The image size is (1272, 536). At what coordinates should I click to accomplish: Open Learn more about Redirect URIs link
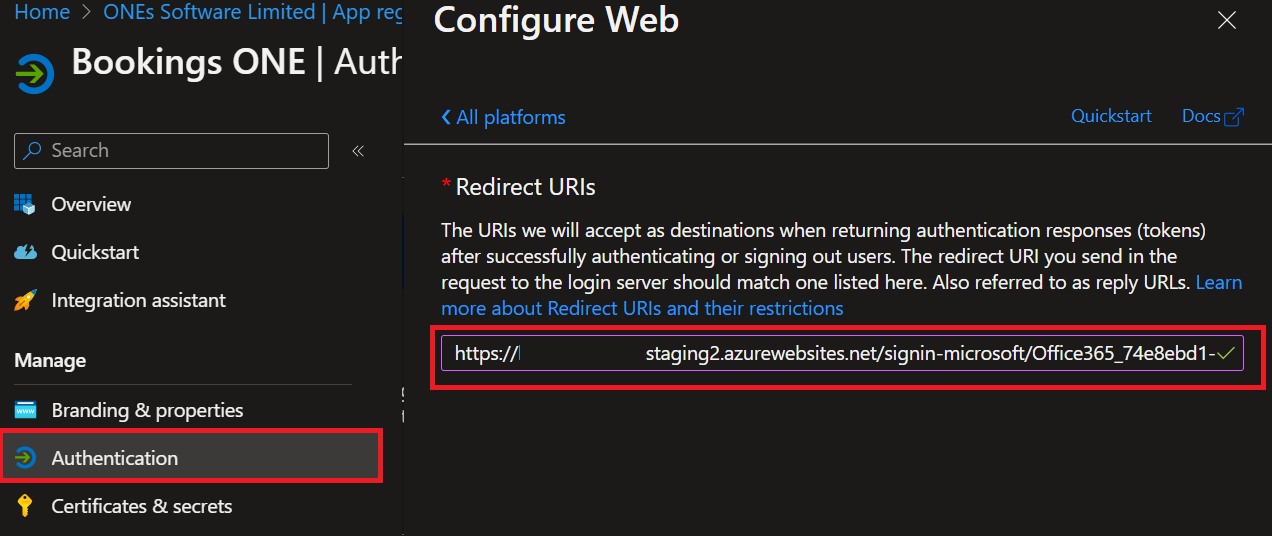[x=642, y=308]
